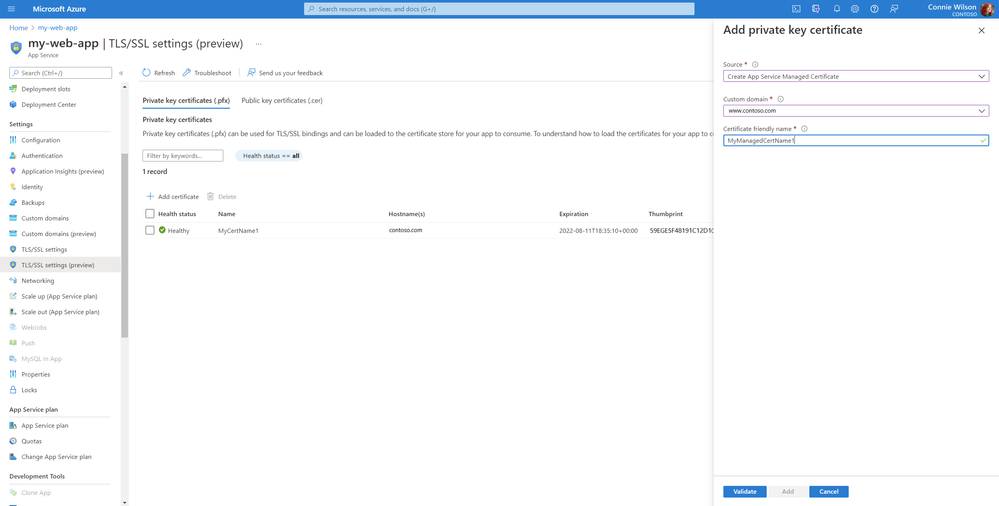The height and width of the screenshot is (506, 999).
Task: Open Application Insights (preview) in sidebar
Action: [x=61, y=171]
